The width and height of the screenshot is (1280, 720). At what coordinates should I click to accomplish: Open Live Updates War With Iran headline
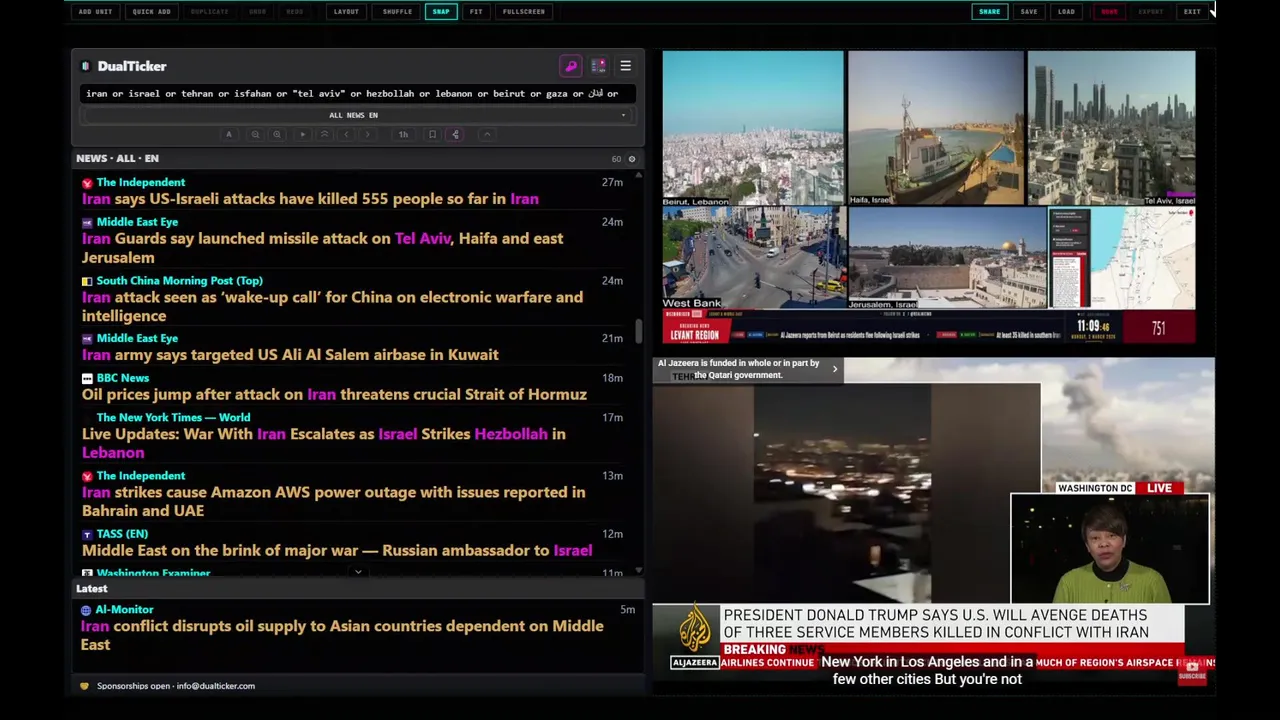click(x=323, y=443)
